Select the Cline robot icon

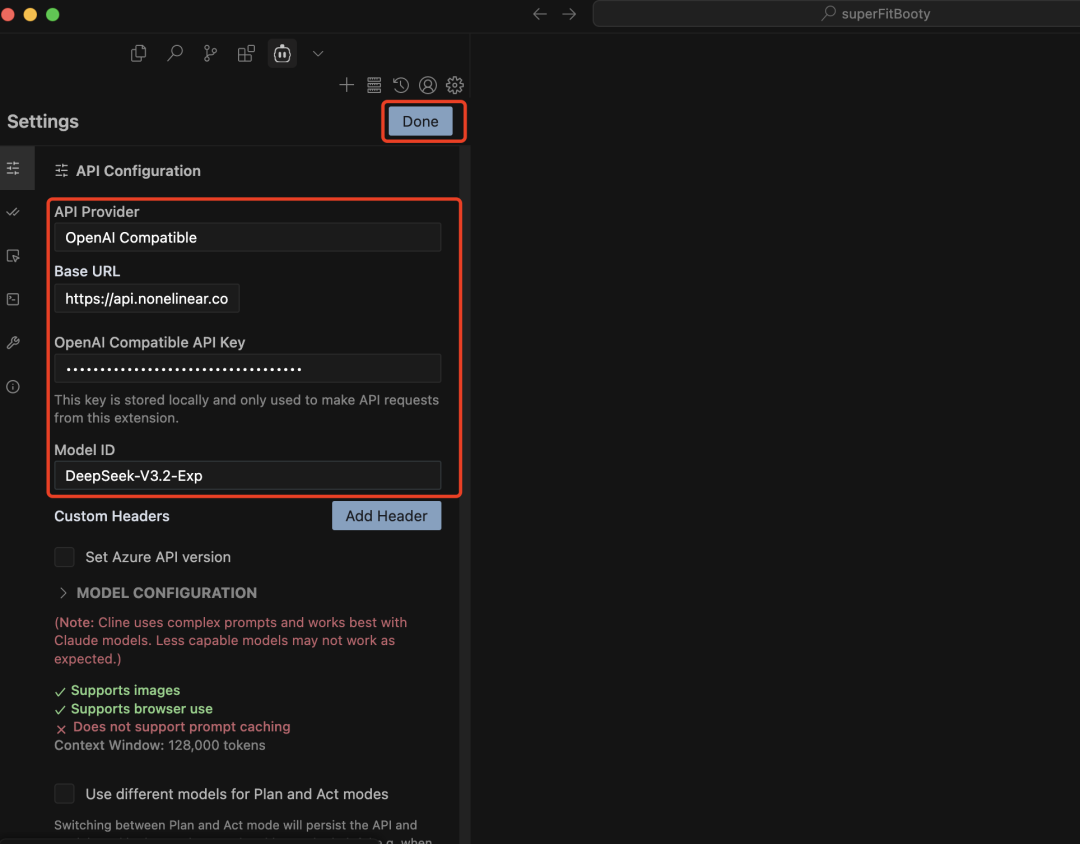[x=282, y=53]
